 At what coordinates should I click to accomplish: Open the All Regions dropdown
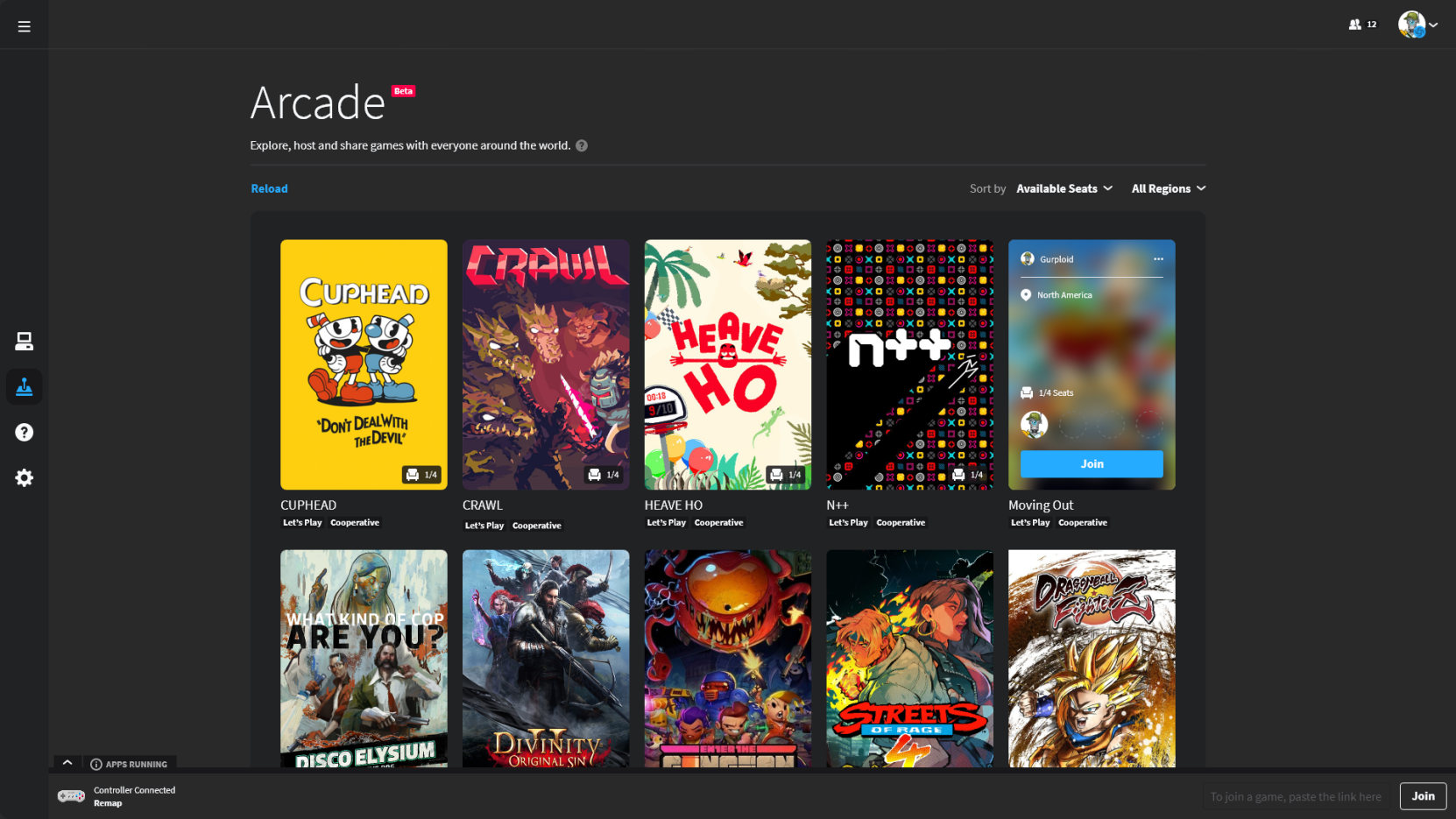coord(1168,188)
